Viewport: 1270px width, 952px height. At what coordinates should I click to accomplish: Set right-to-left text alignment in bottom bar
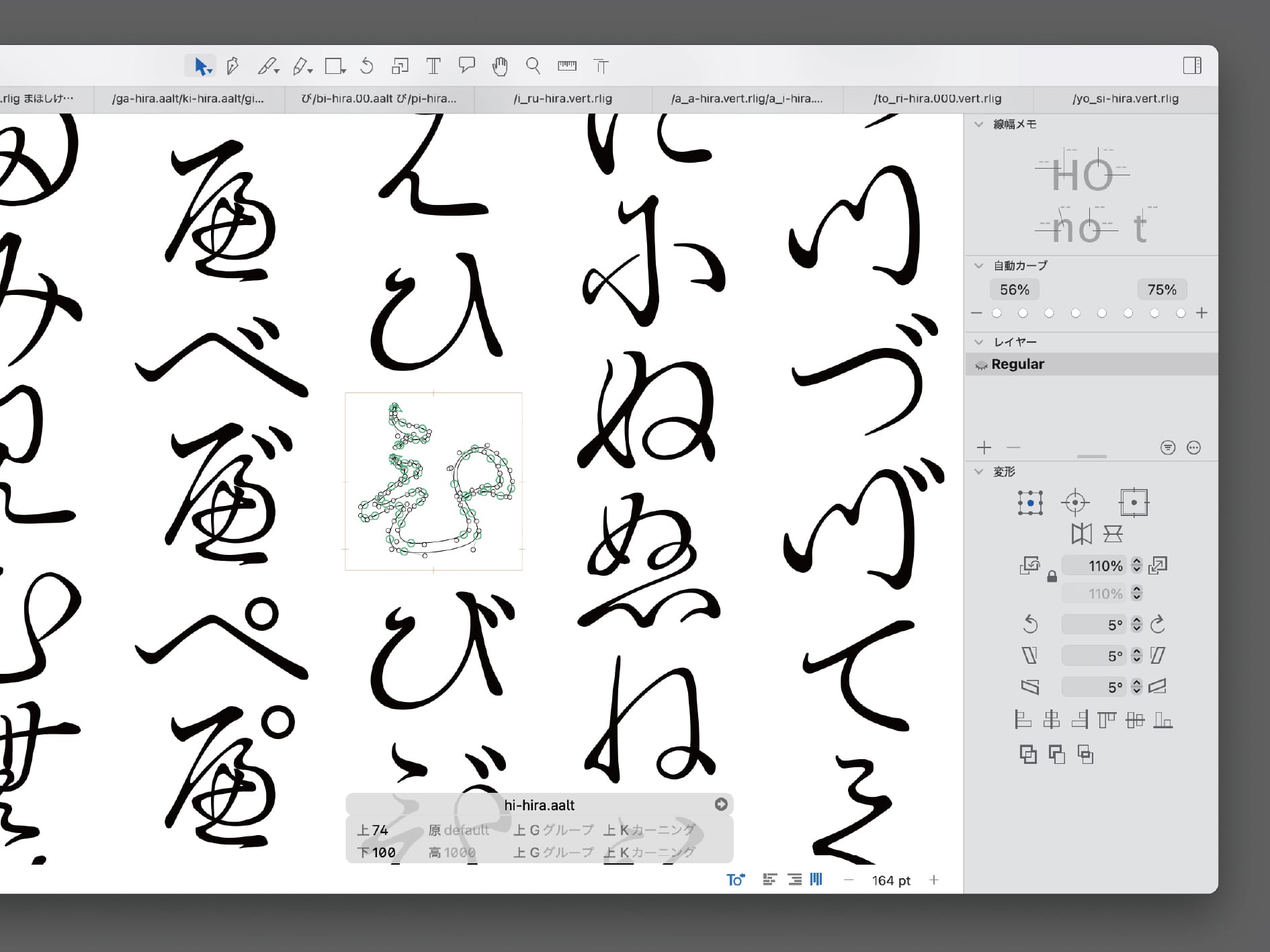794,879
